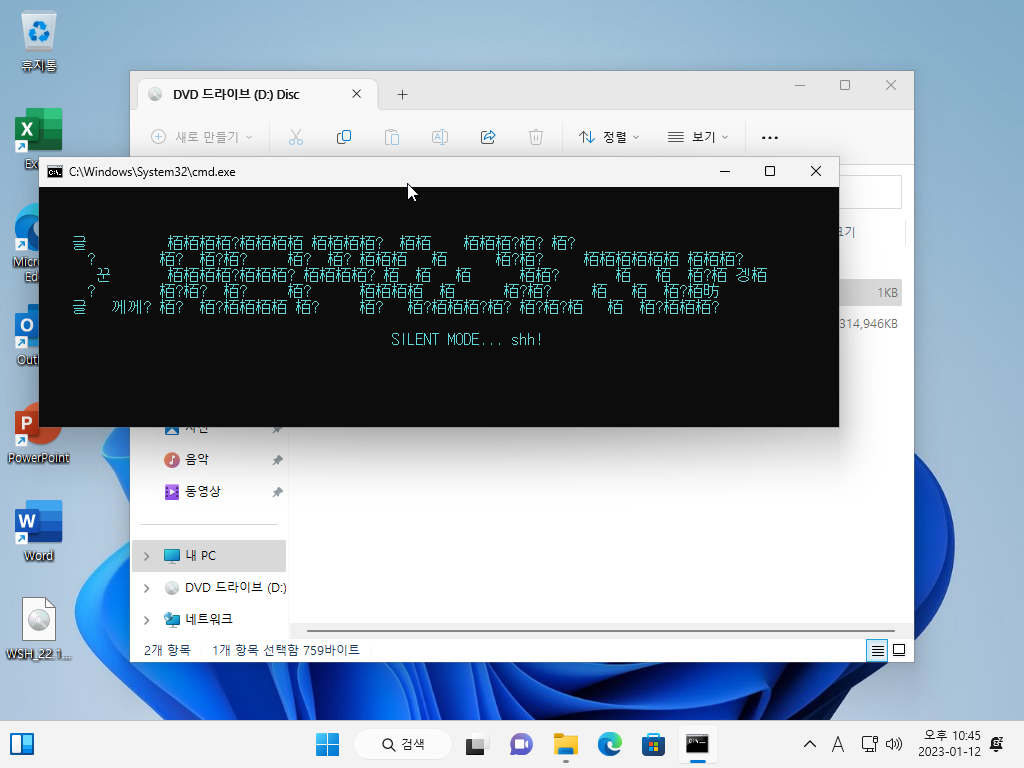
Task: Expand the 네트워크 tree node
Action: [146, 619]
